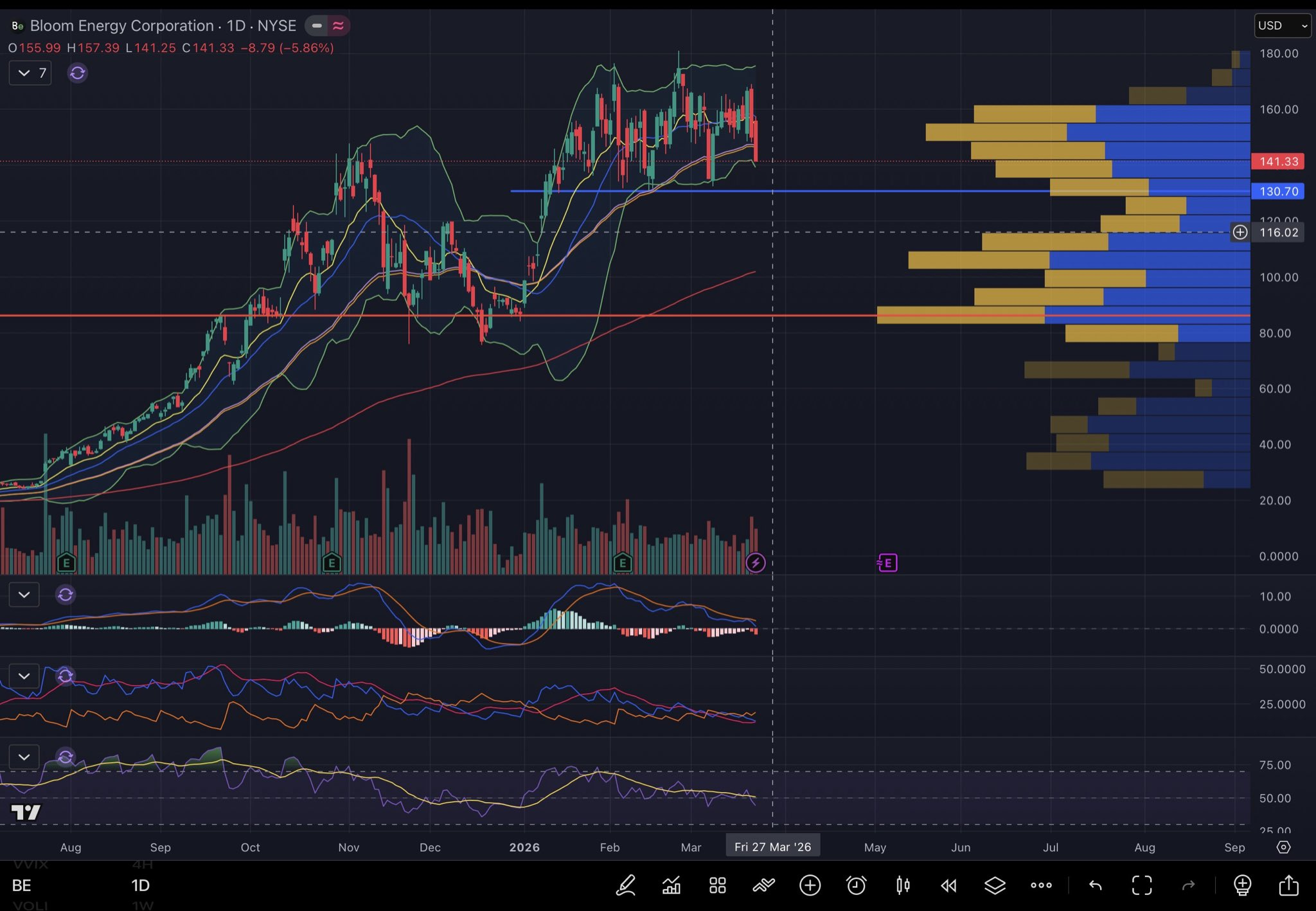Screen dimensions: 1316x911
Task: Change the 1D timeframe in bottom bar
Action: click(x=140, y=885)
